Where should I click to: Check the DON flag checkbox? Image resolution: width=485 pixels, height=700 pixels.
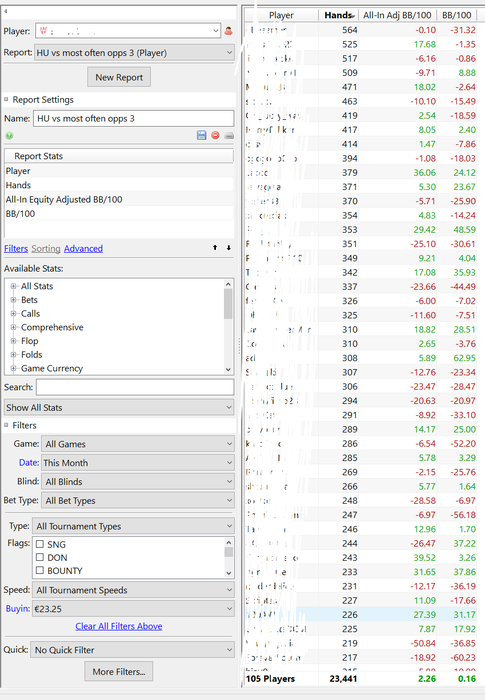click(40, 557)
